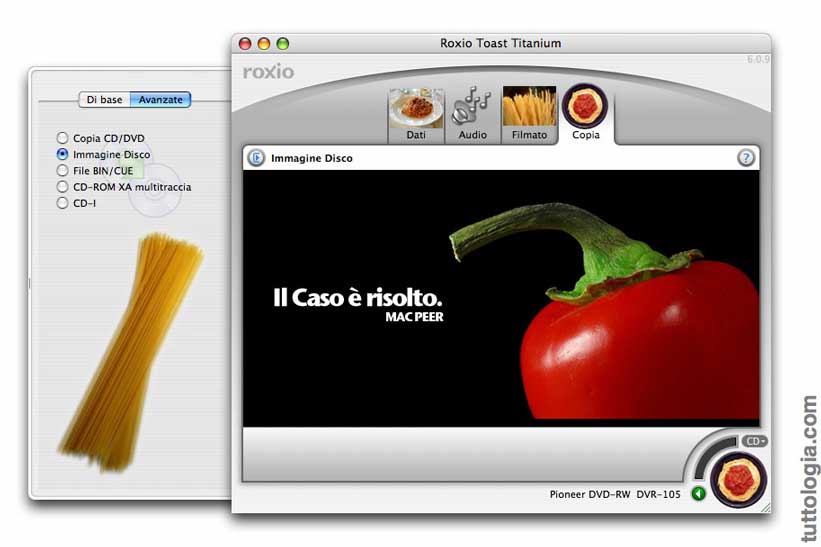Click the big pasta plate burn button
Viewport: 821px width, 547px height.
tap(738, 479)
